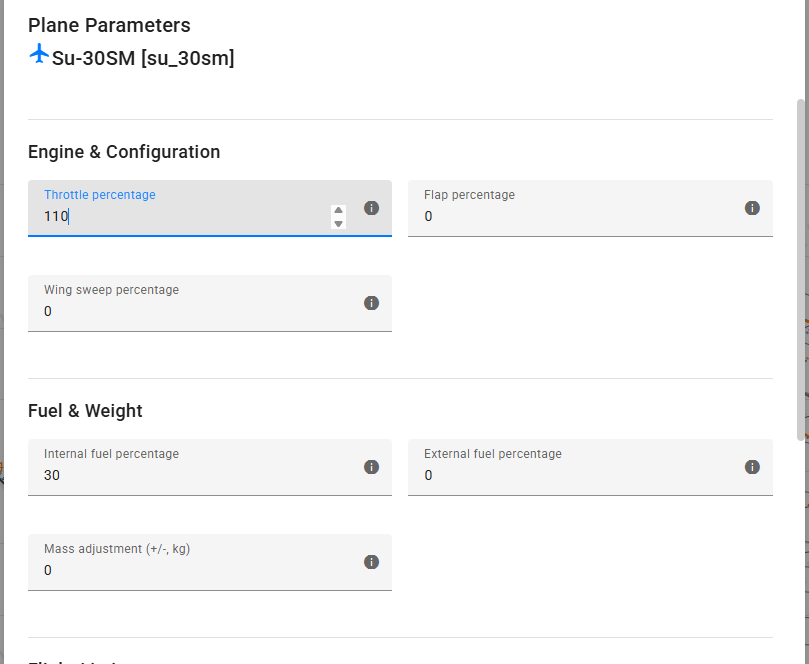Show the External fuel percentage info tooltip icon
This screenshot has width=809, height=664.
pos(752,467)
